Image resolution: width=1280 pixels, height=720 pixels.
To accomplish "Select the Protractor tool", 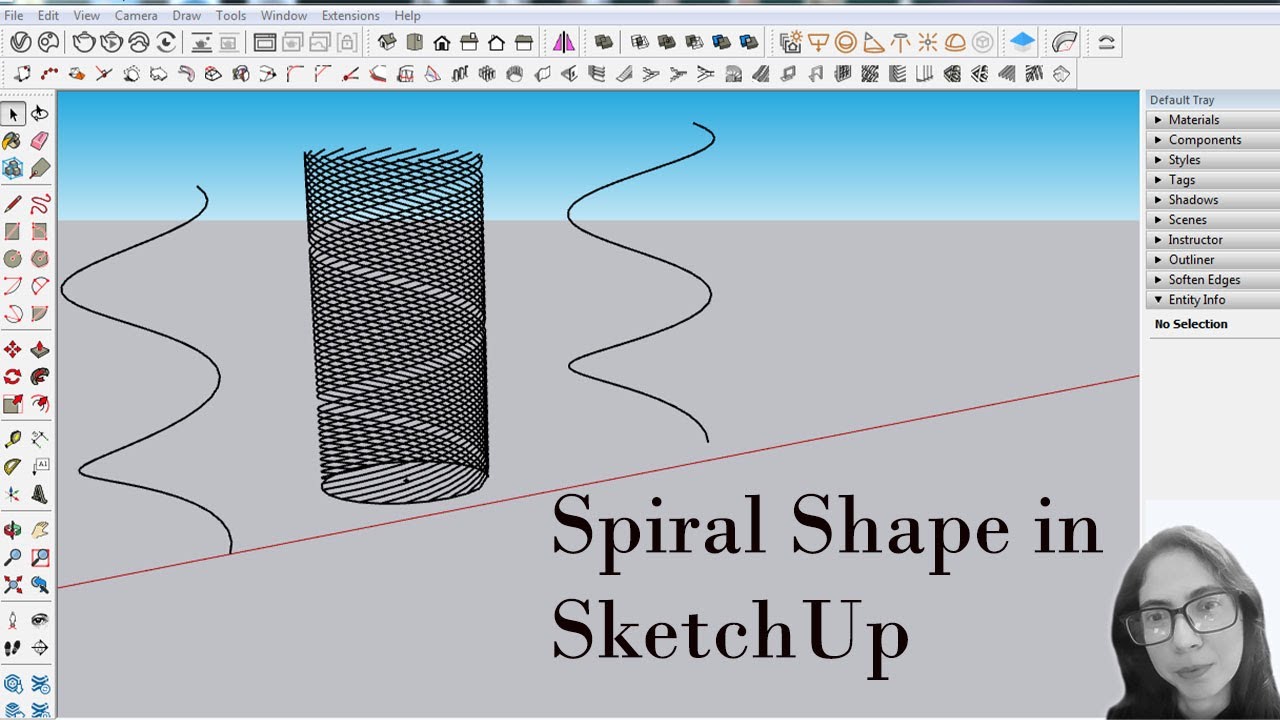I will coord(13,467).
